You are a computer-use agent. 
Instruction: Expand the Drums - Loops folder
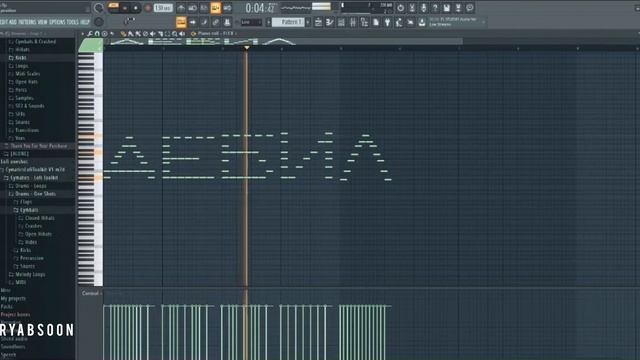tap(27, 186)
